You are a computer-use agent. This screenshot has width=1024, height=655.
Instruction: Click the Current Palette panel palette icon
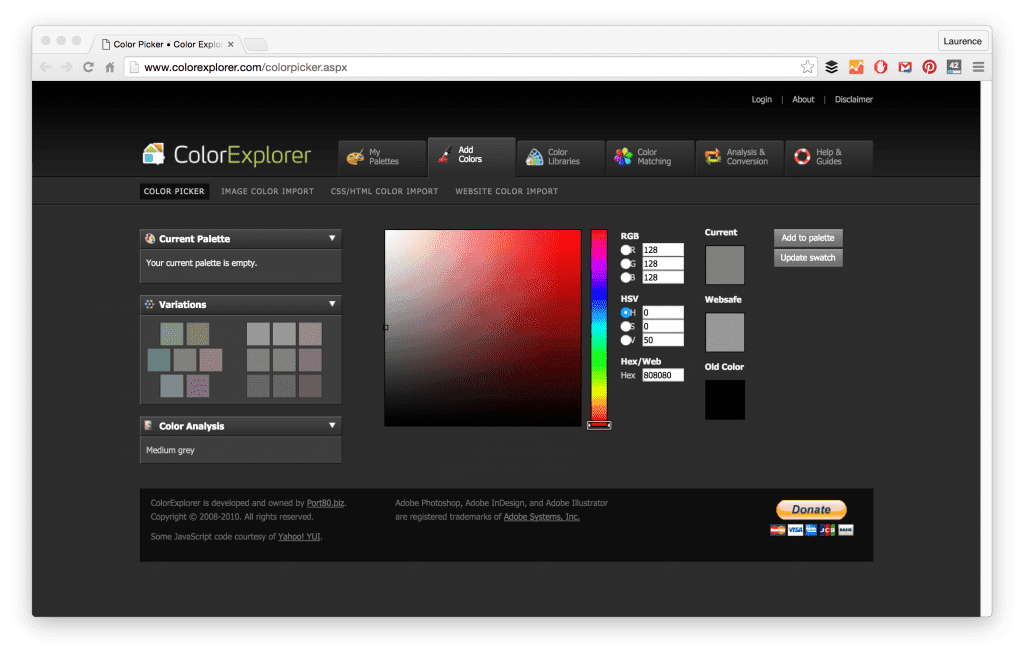coord(152,238)
